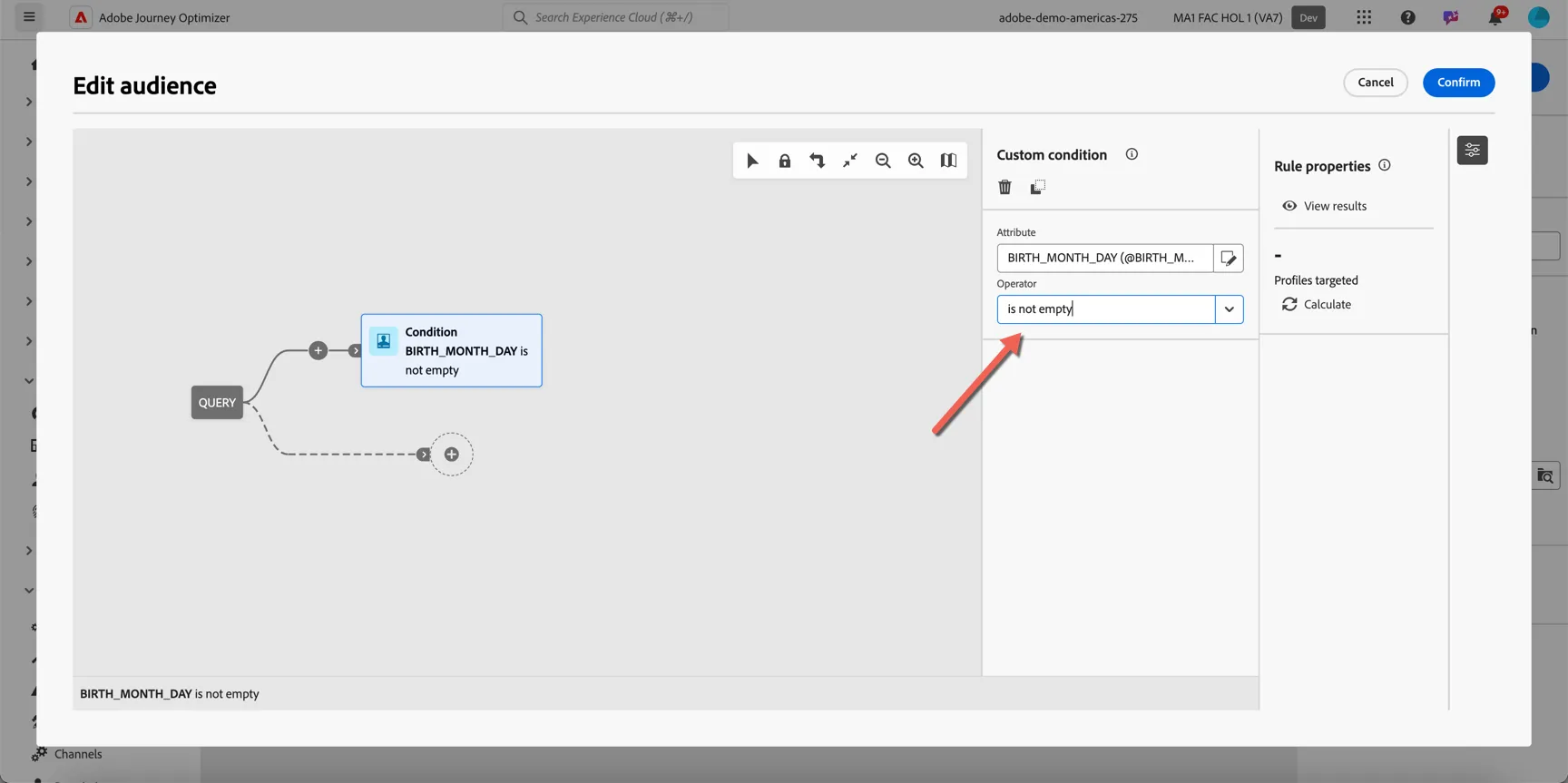Open the hamburger navigation menu

point(29,17)
